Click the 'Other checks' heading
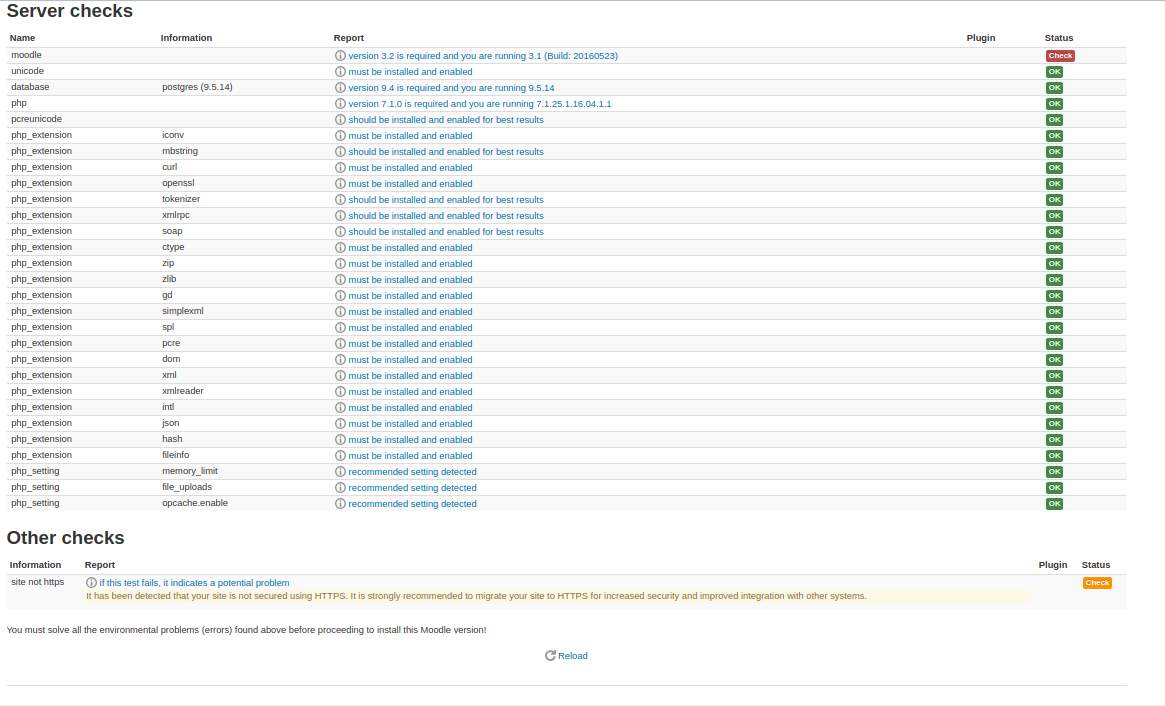Screen dimensions: 1165x706 (x=65, y=538)
